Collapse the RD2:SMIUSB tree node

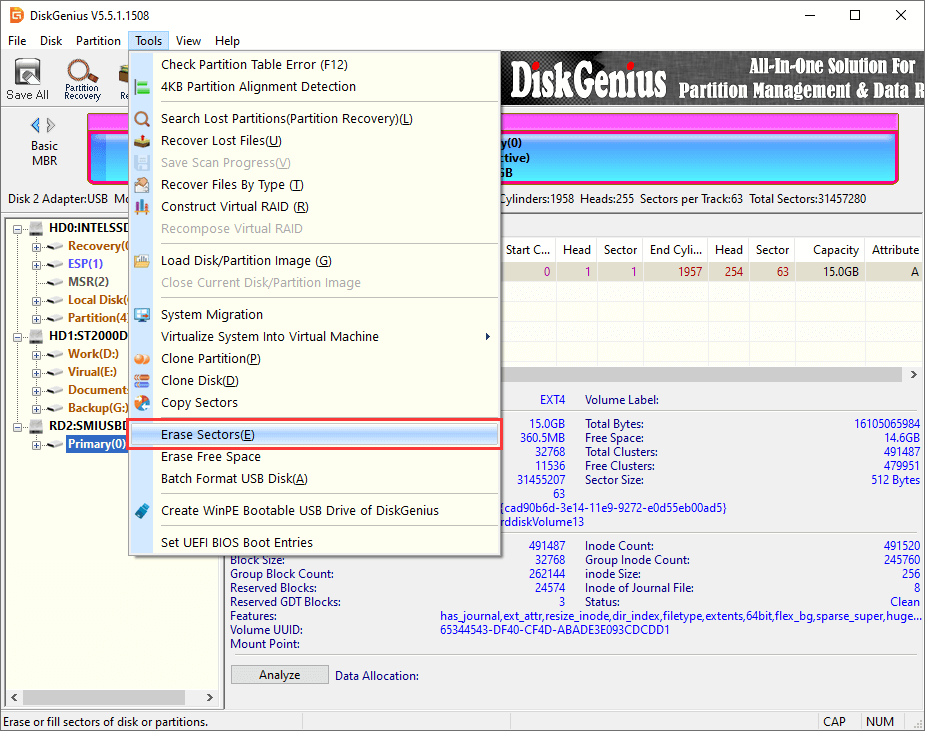click(18, 427)
